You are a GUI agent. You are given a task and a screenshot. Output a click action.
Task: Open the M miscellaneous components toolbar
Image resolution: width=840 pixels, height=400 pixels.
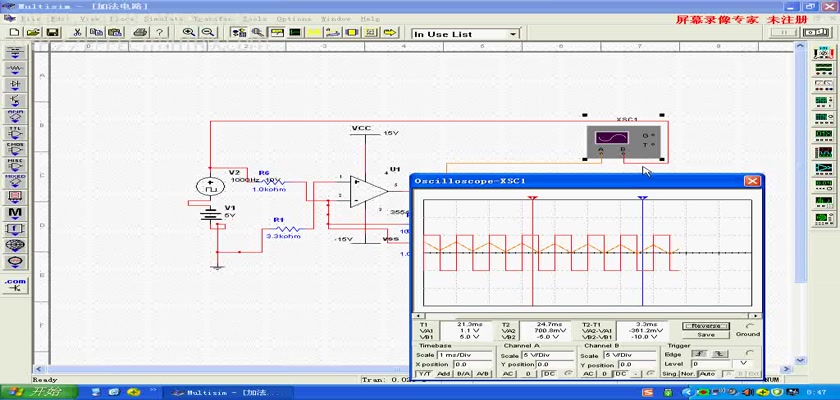[15, 213]
